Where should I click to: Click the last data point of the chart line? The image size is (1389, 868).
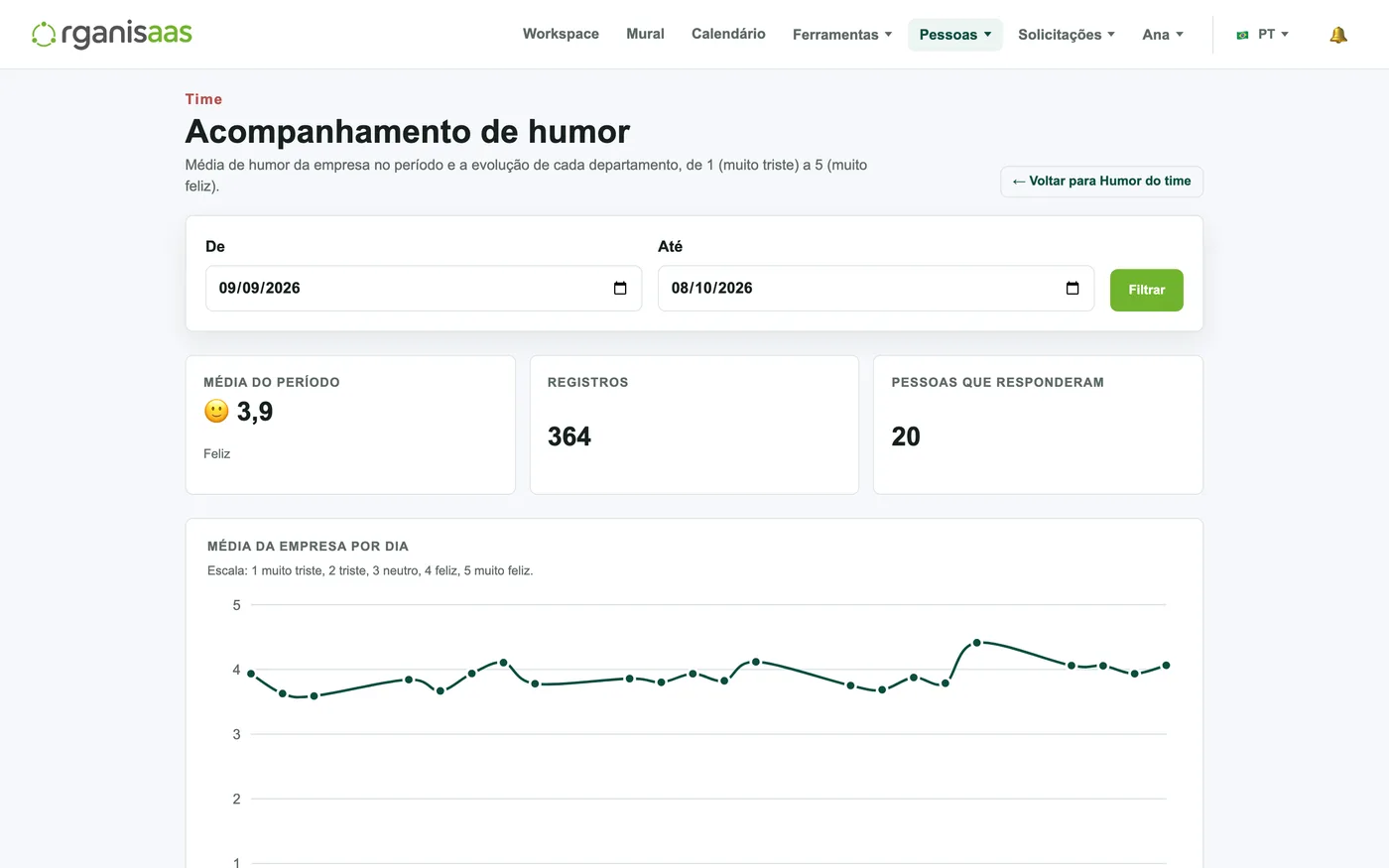tap(1166, 666)
